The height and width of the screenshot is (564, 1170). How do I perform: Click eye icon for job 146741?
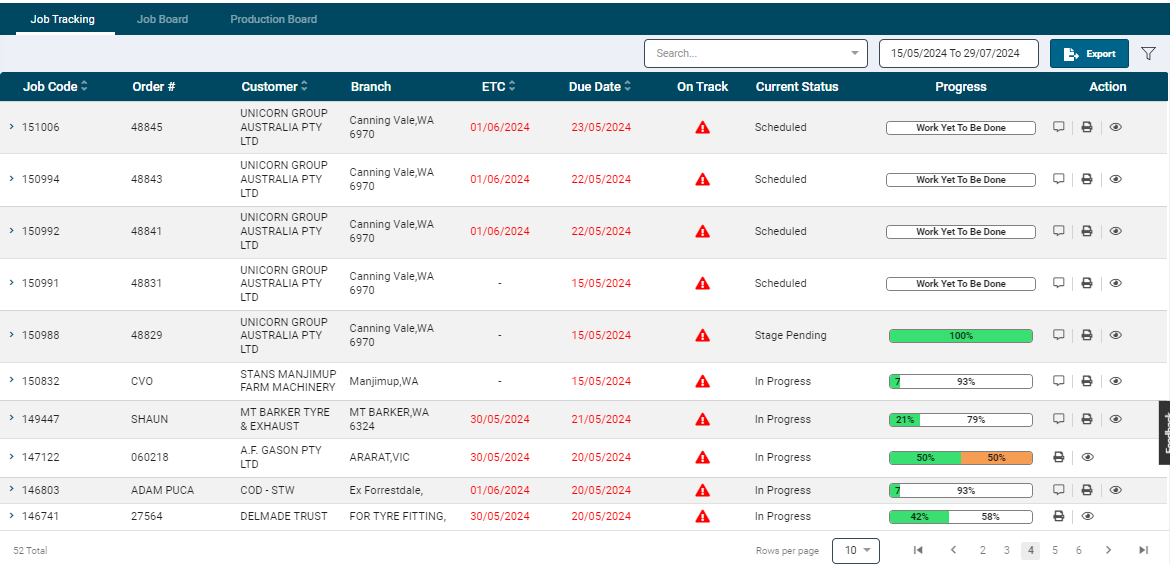tap(1088, 516)
